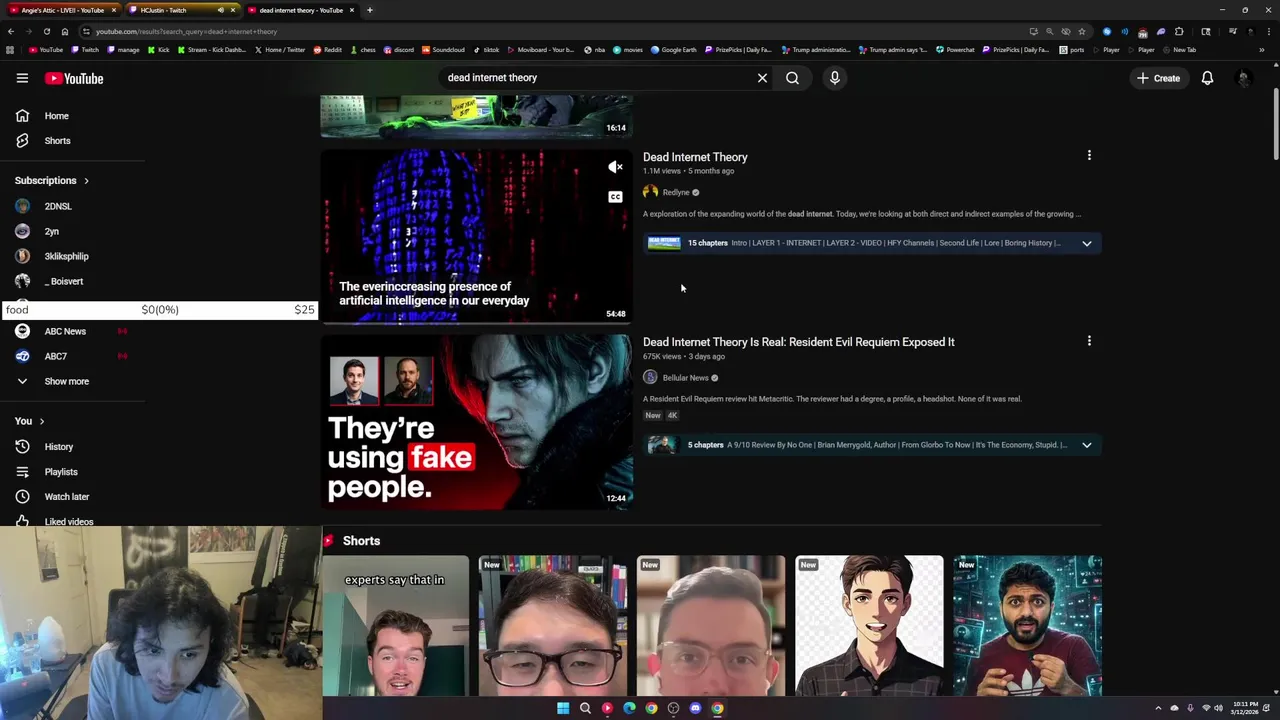Screen dimensions: 1280x720
Task: Click the Resident Evil Requiem Exposed title
Action: click(798, 342)
